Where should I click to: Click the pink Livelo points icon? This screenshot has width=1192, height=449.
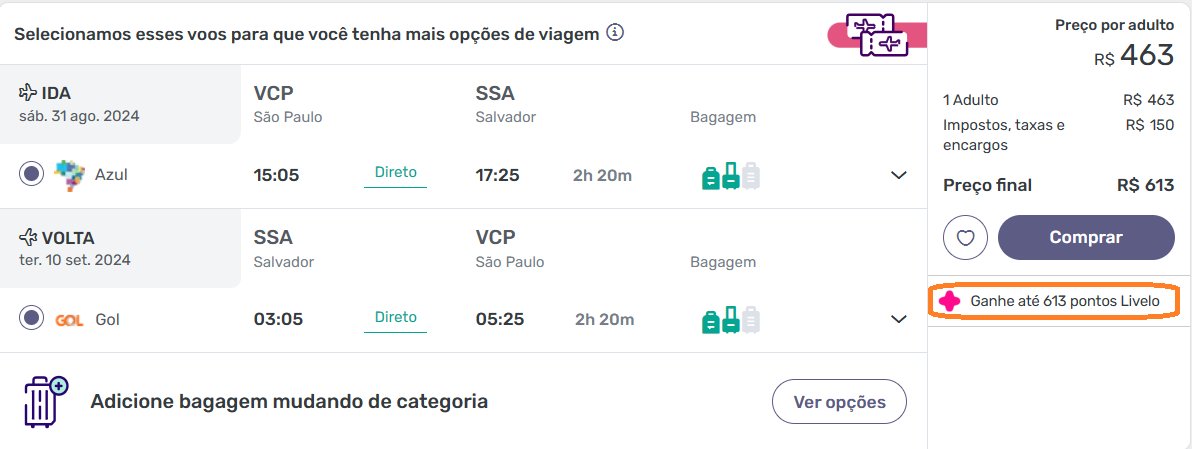tap(949, 302)
